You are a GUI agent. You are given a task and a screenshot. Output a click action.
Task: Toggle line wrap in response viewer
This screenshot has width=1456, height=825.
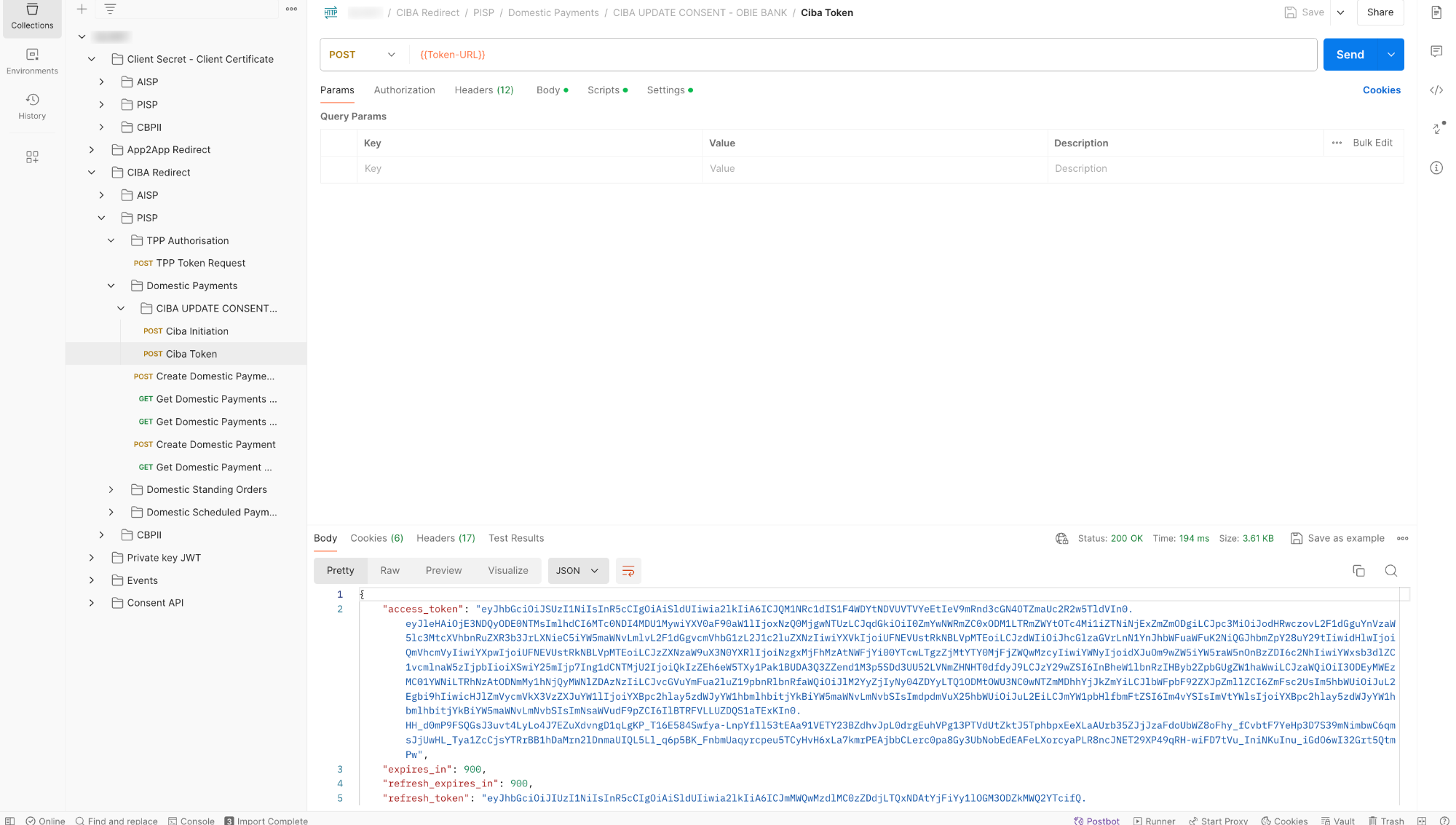(x=628, y=571)
